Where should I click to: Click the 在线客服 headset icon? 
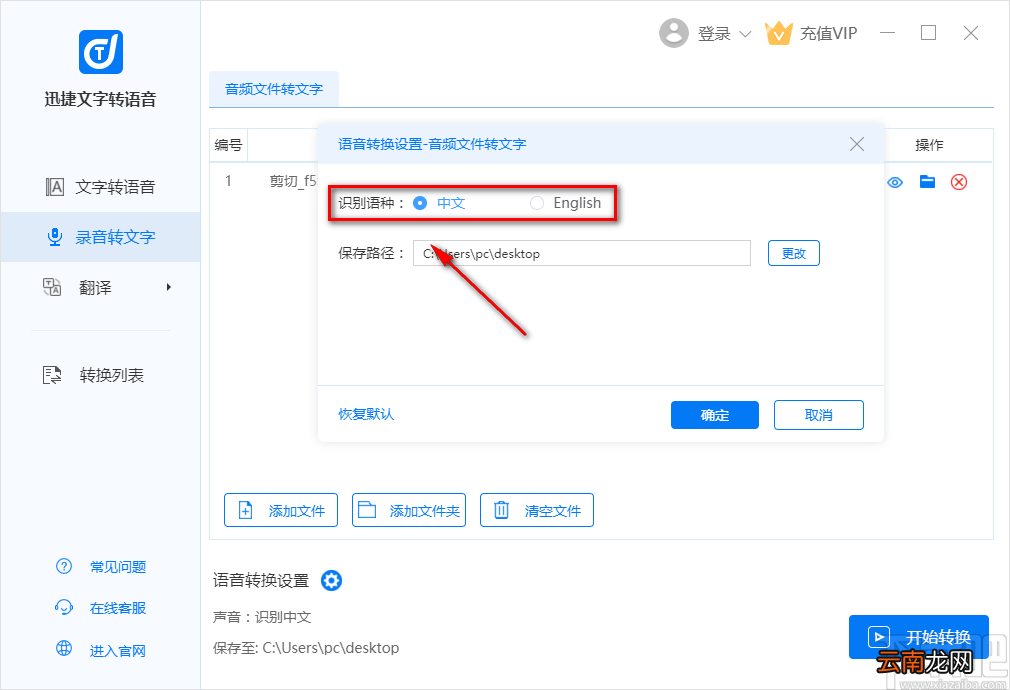(x=64, y=608)
